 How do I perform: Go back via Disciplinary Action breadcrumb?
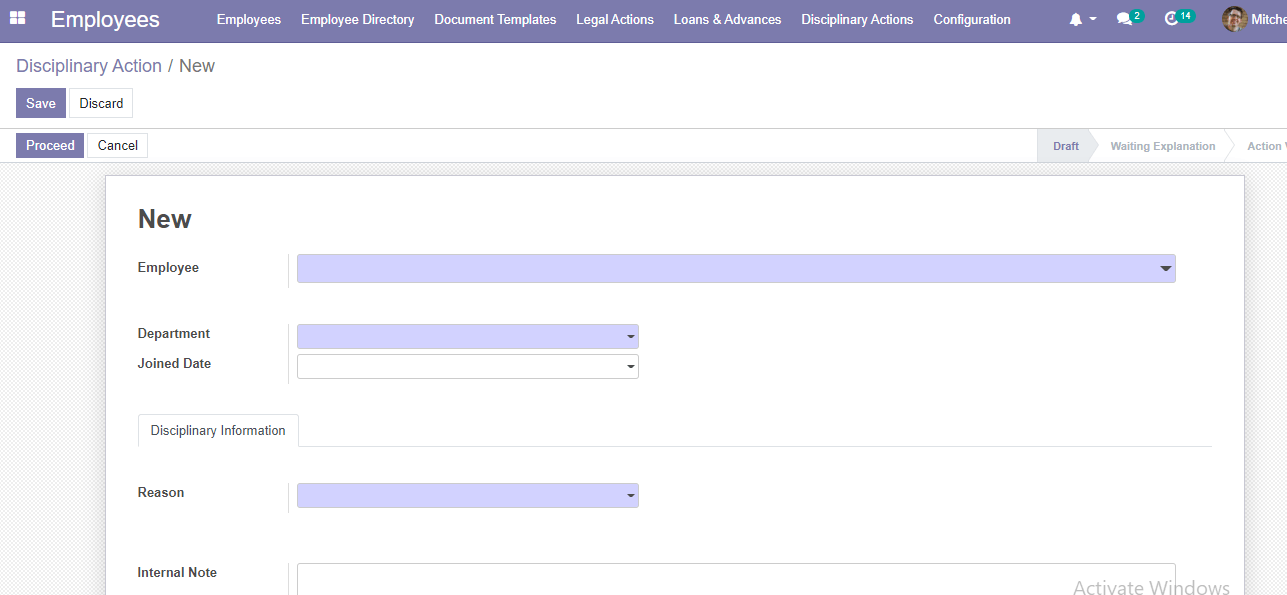89,66
